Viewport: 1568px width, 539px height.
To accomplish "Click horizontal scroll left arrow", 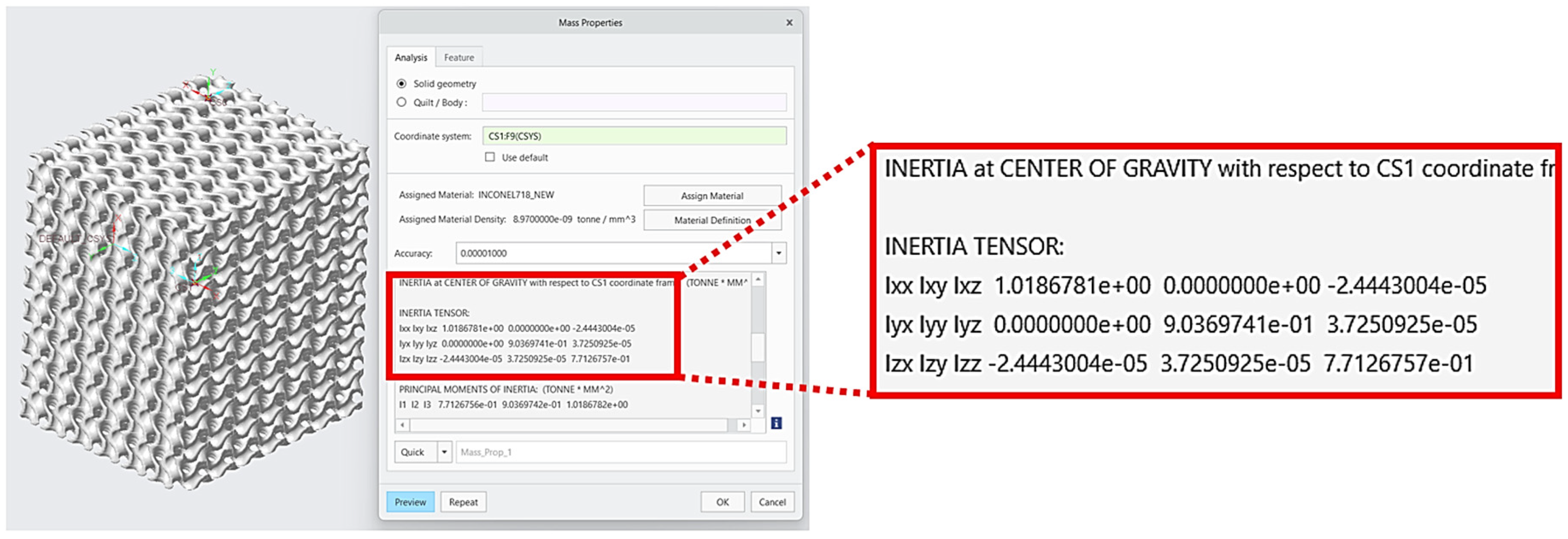I will [402, 424].
